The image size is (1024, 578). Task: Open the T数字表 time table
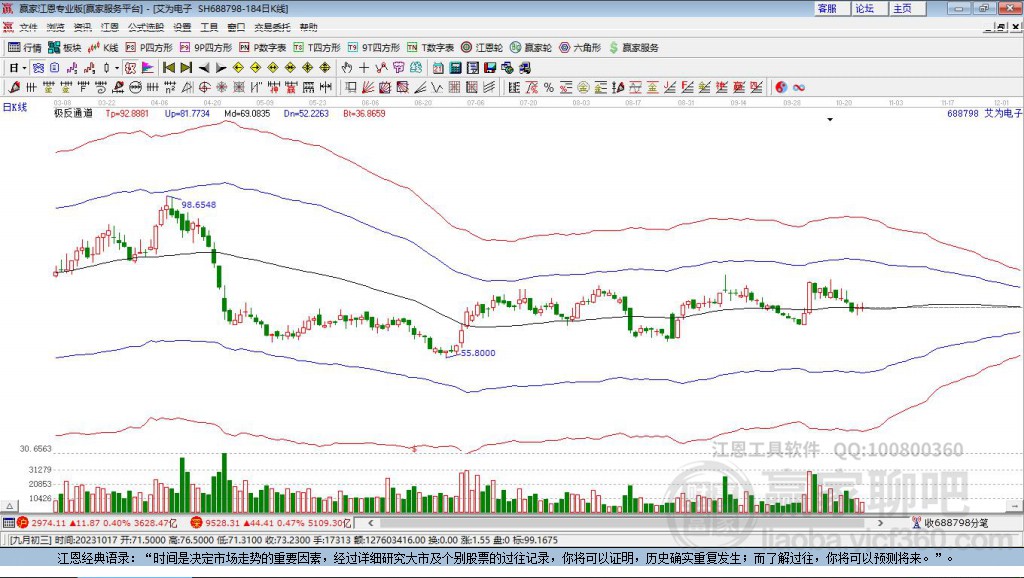[x=430, y=48]
